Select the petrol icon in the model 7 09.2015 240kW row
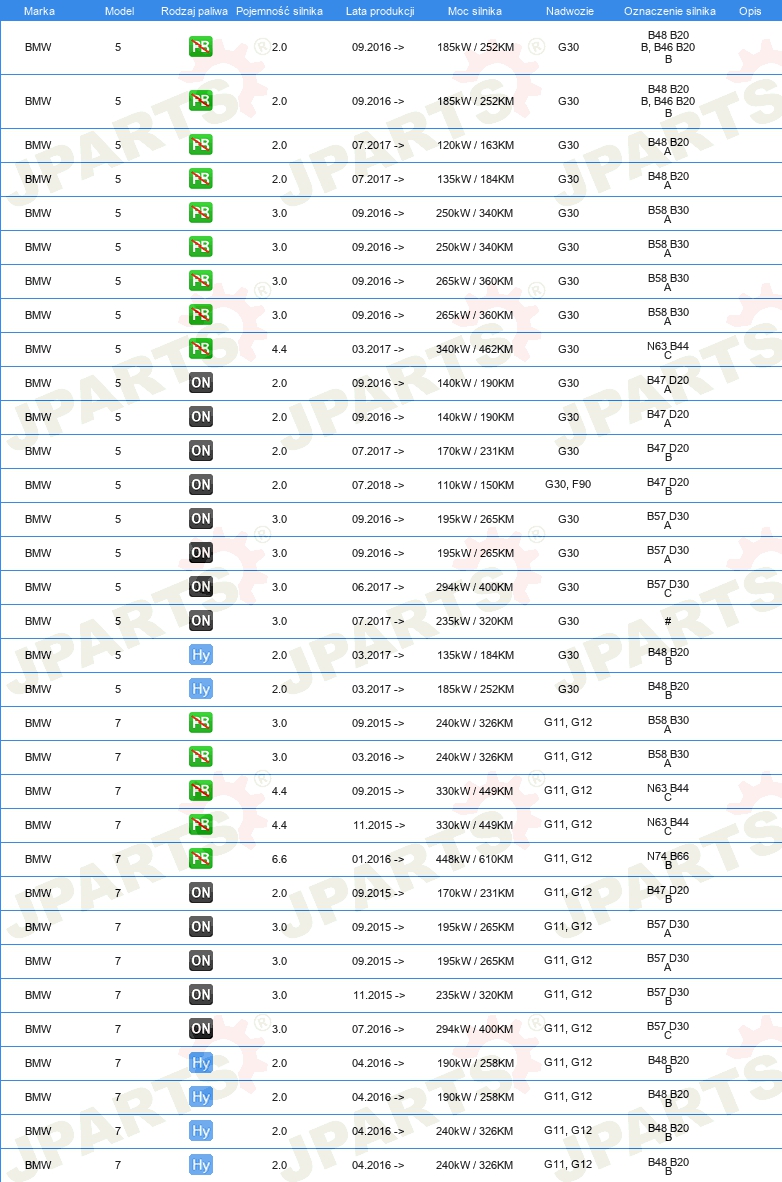 201,722
